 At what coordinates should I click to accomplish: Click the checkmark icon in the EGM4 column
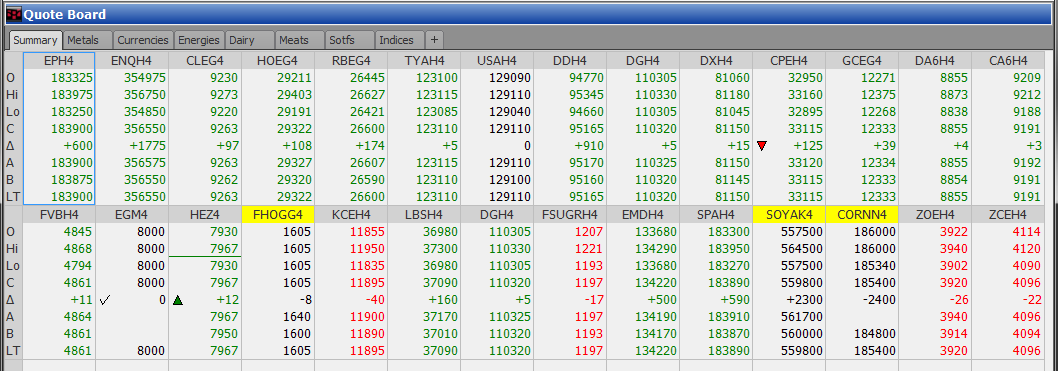pyautogui.click(x=105, y=299)
